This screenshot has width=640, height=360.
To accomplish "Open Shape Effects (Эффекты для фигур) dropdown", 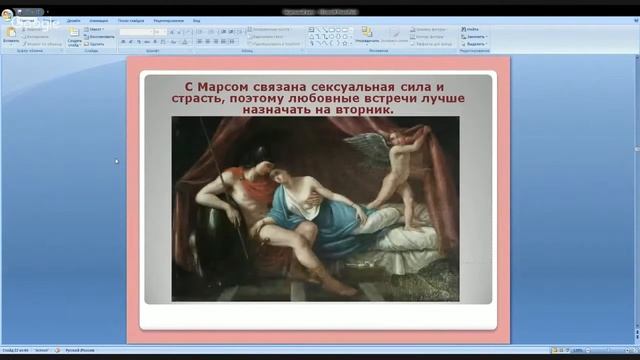I will [x=431, y=44].
